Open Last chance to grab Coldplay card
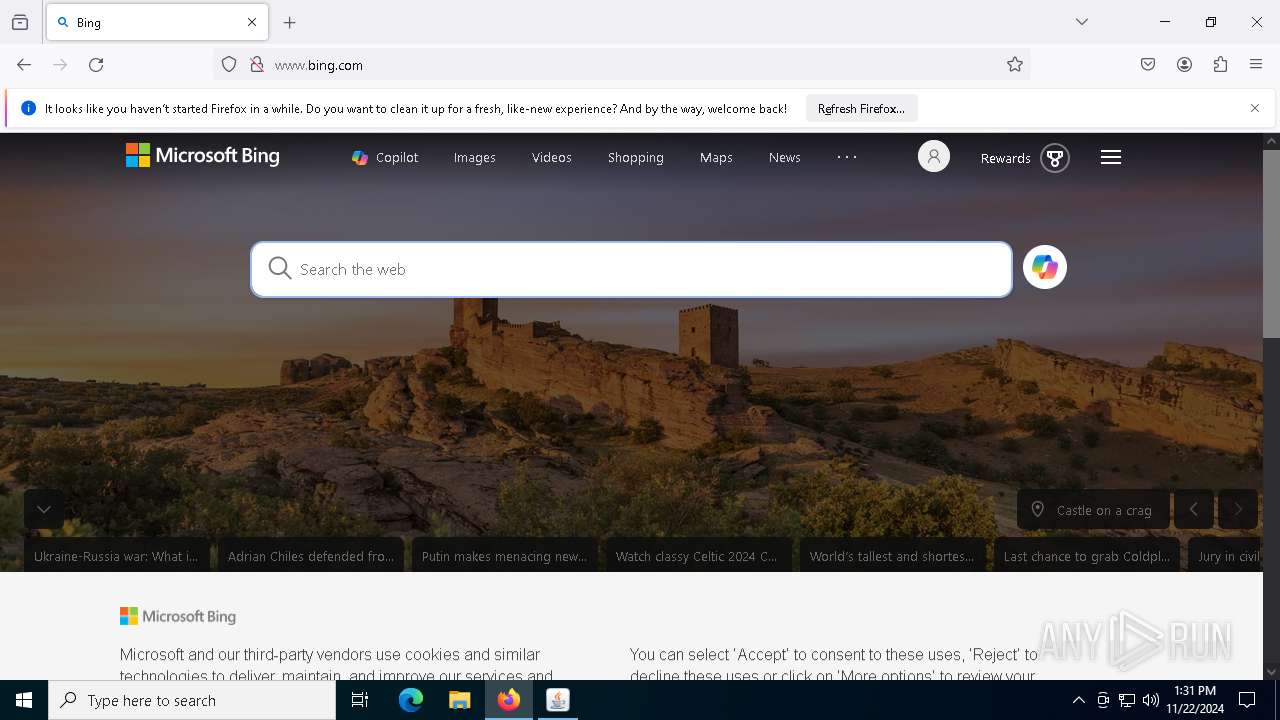 tap(1087, 556)
